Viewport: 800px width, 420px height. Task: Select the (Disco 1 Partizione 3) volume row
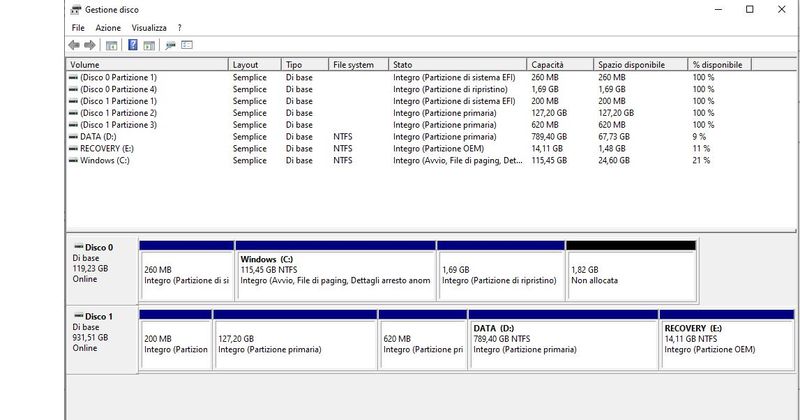[409, 125]
